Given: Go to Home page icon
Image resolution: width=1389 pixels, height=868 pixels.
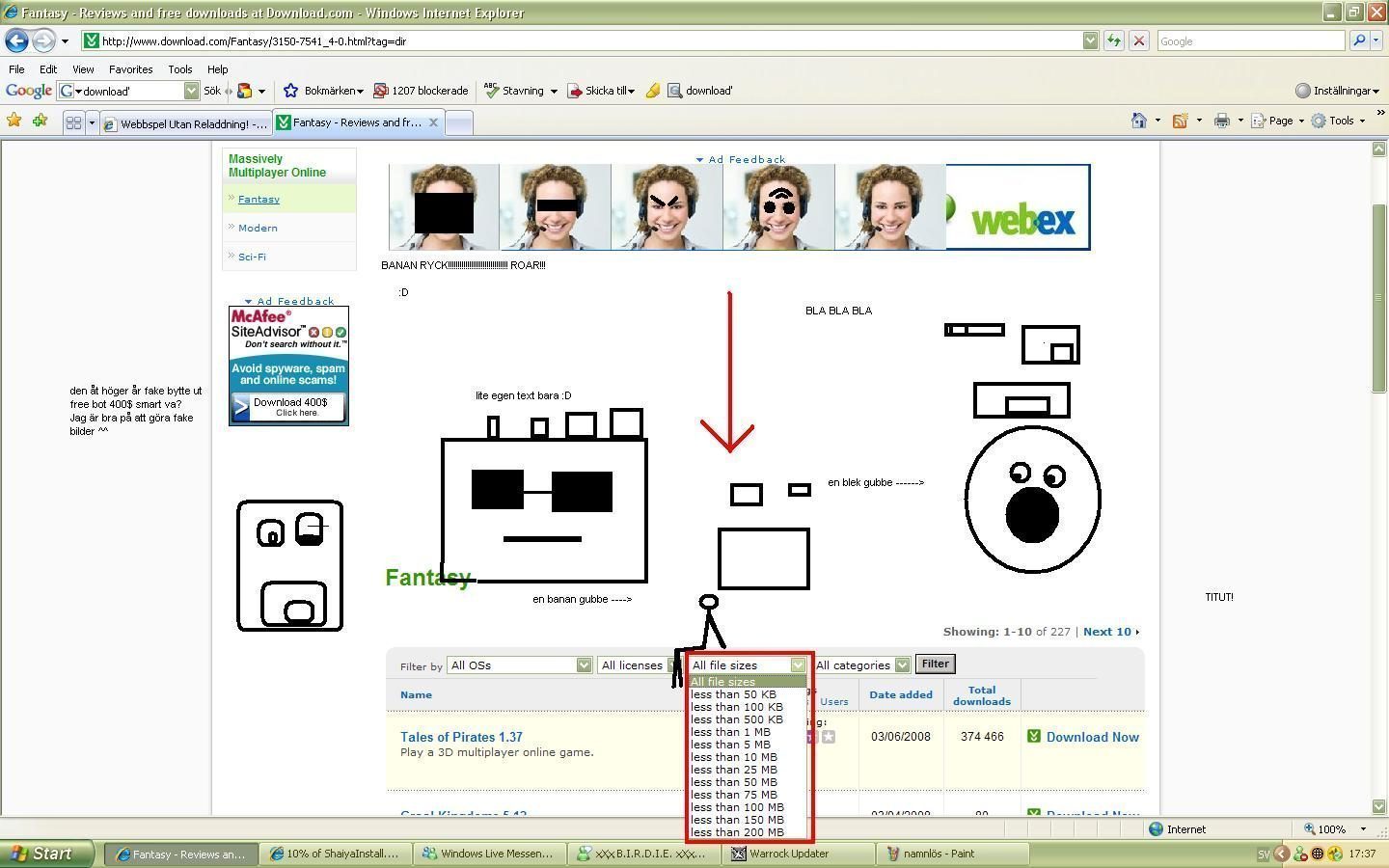Looking at the screenshot, I should click(x=1139, y=121).
